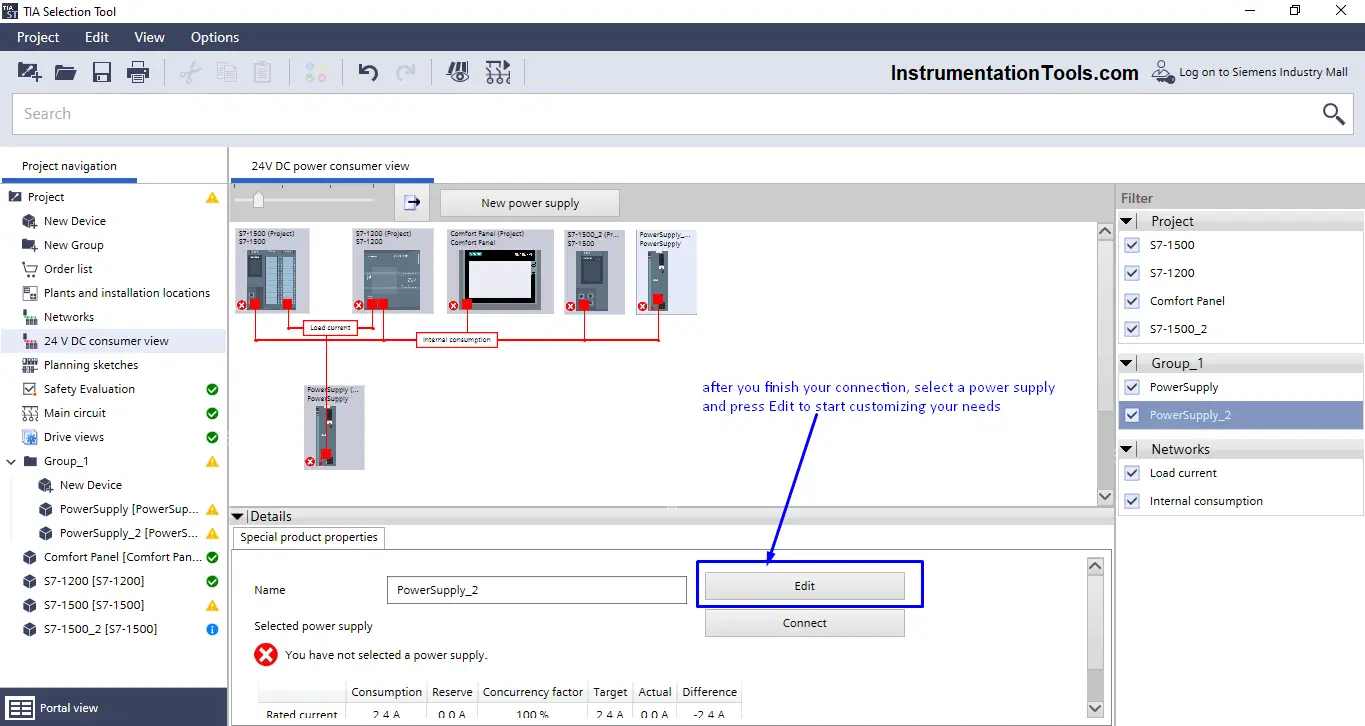Click the search magnifier icon
The image size is (1365, 726).
pyautogui.click(x=1334, y=114)
